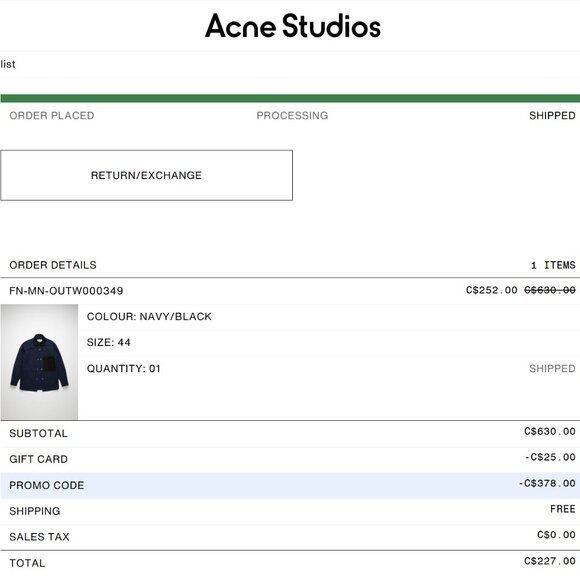580x580 pixels.
Task: Click the highlighted PROMO CODE label
Action: coord(47,485)
